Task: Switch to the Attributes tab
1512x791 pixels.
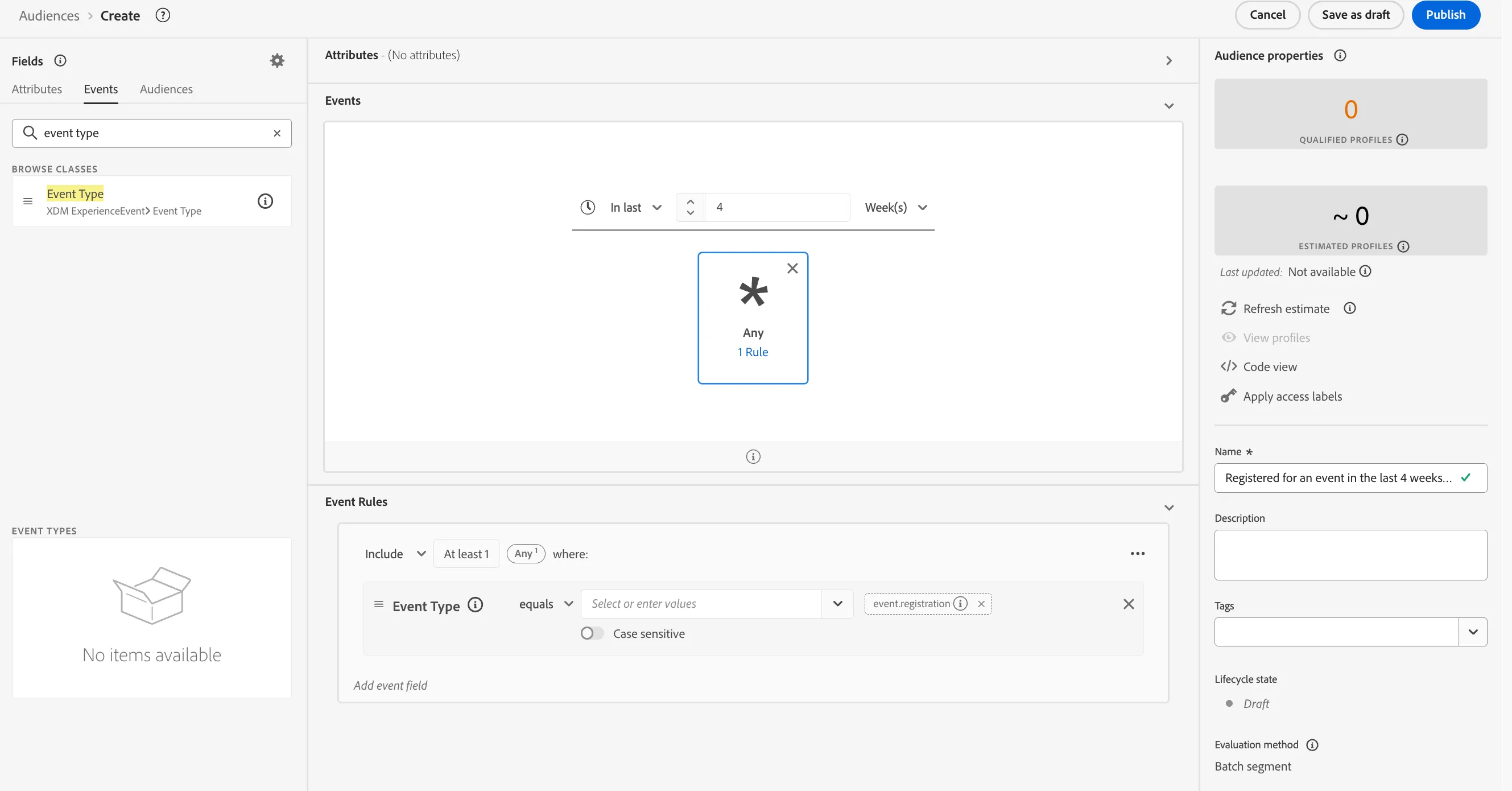Action: pos(37,89)
